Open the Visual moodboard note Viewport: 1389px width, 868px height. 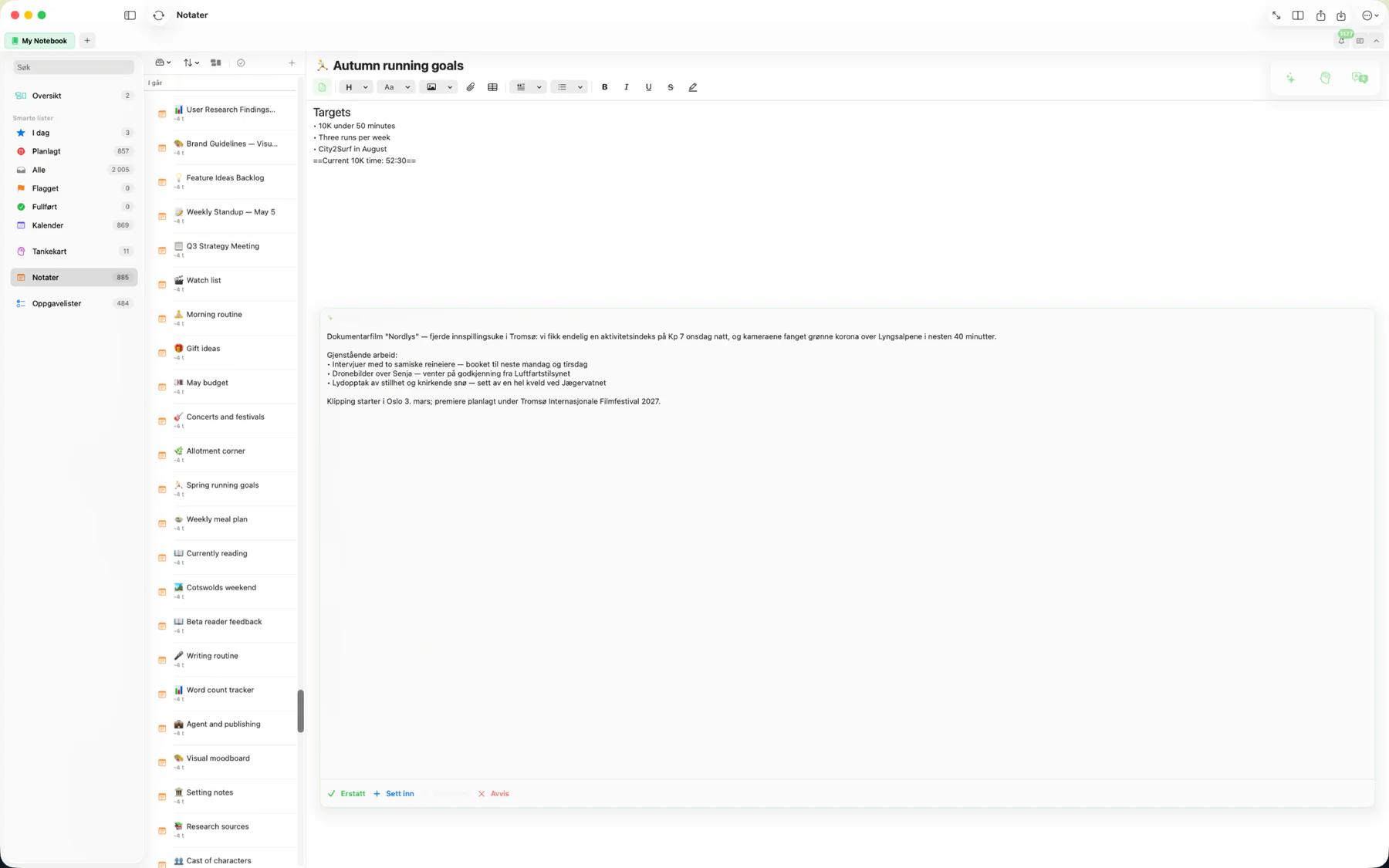tap(225, 762)
